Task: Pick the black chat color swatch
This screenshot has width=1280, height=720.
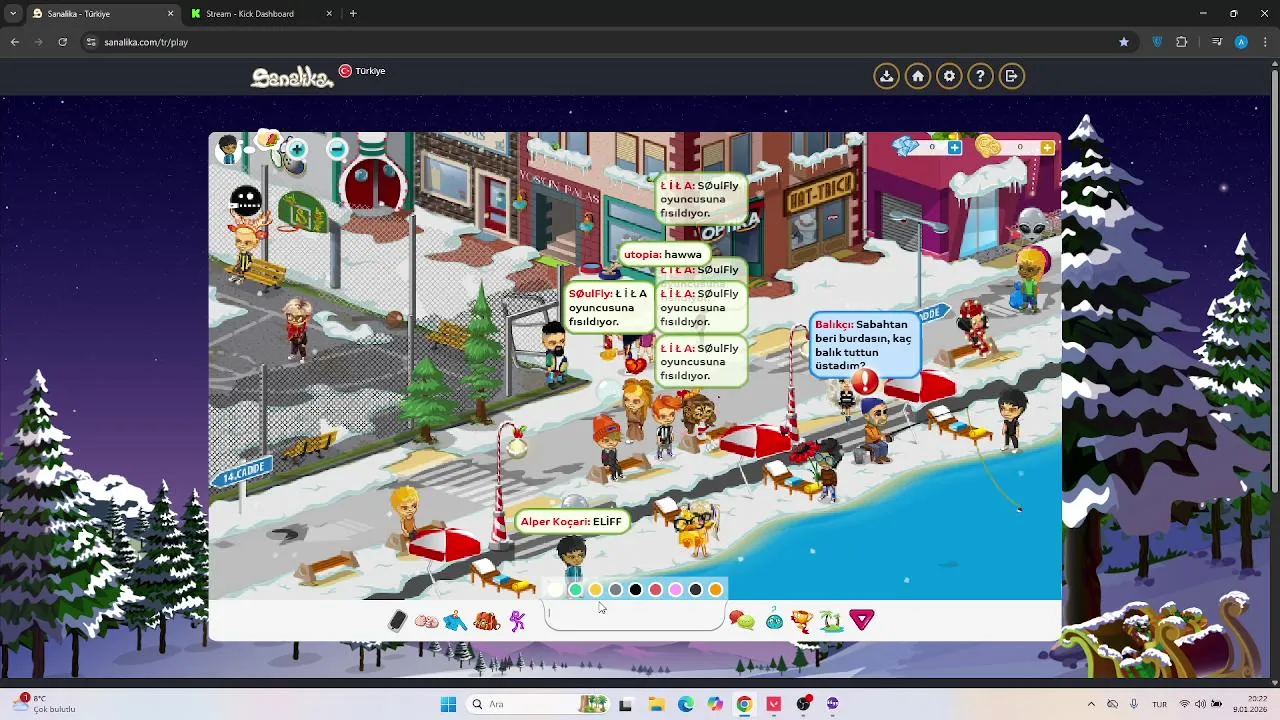Action: (x=635, y=590)
